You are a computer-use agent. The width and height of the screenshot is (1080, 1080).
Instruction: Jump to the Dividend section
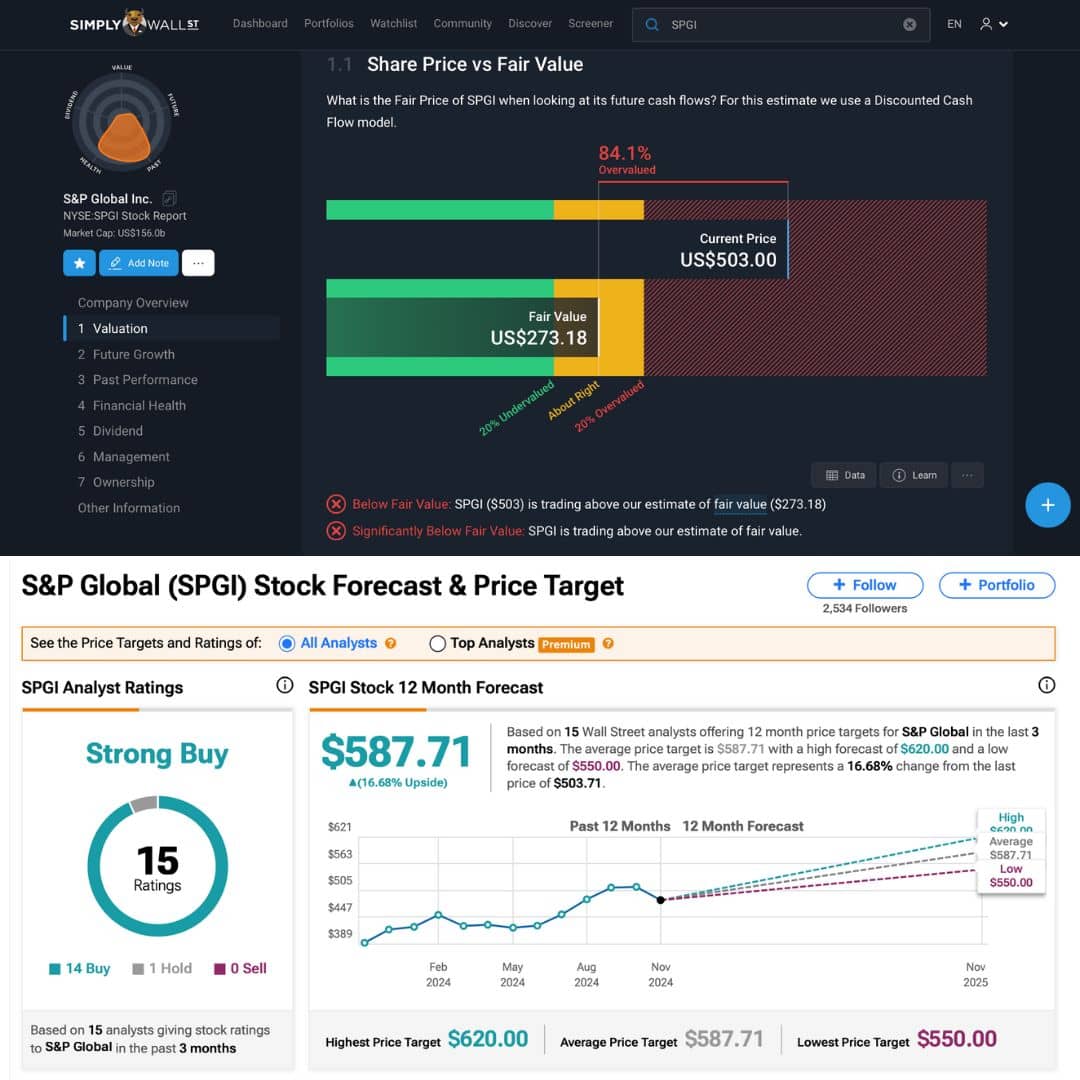point(110,431)
